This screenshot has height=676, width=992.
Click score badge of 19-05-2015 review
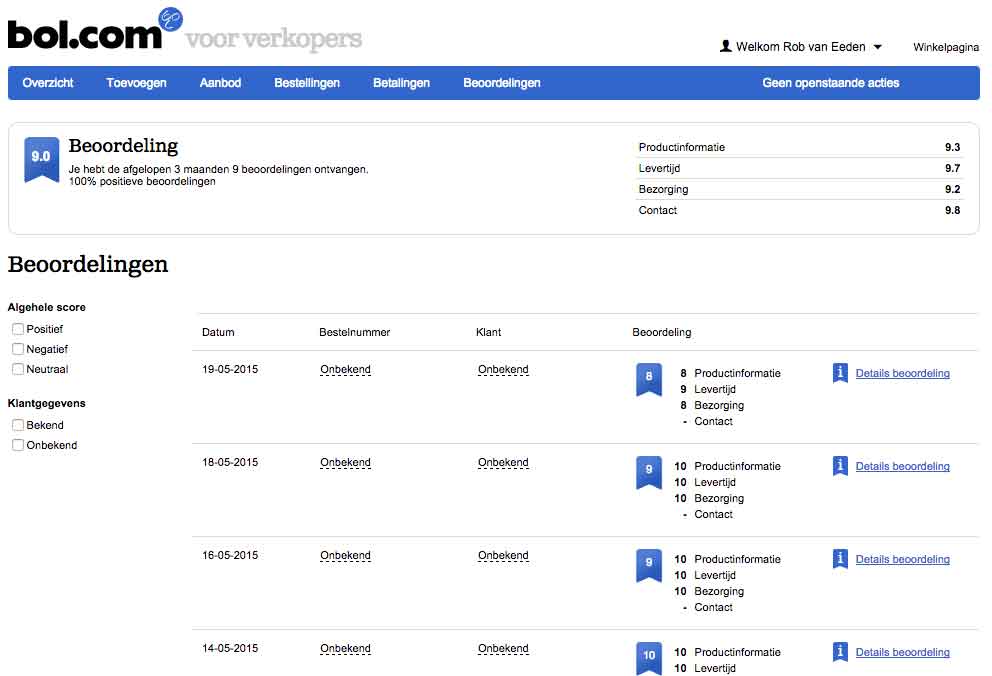[x=649, y=378]
